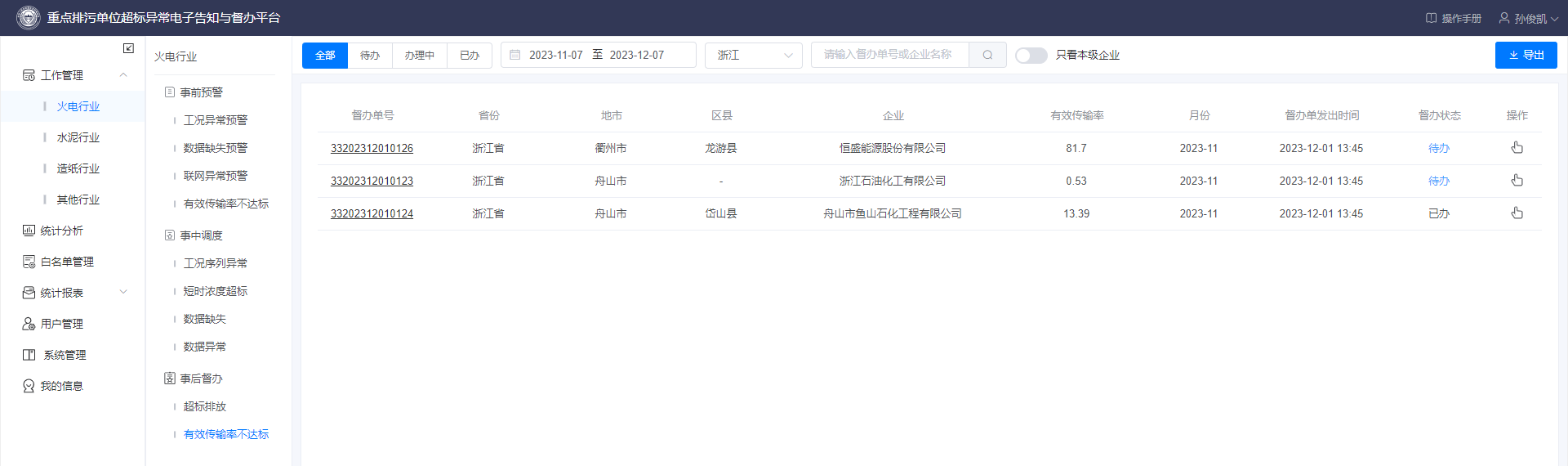Click hand action icon for 舟山市鱼山石化工程有限公司
1568x466 pixels.
point(1517,213)
